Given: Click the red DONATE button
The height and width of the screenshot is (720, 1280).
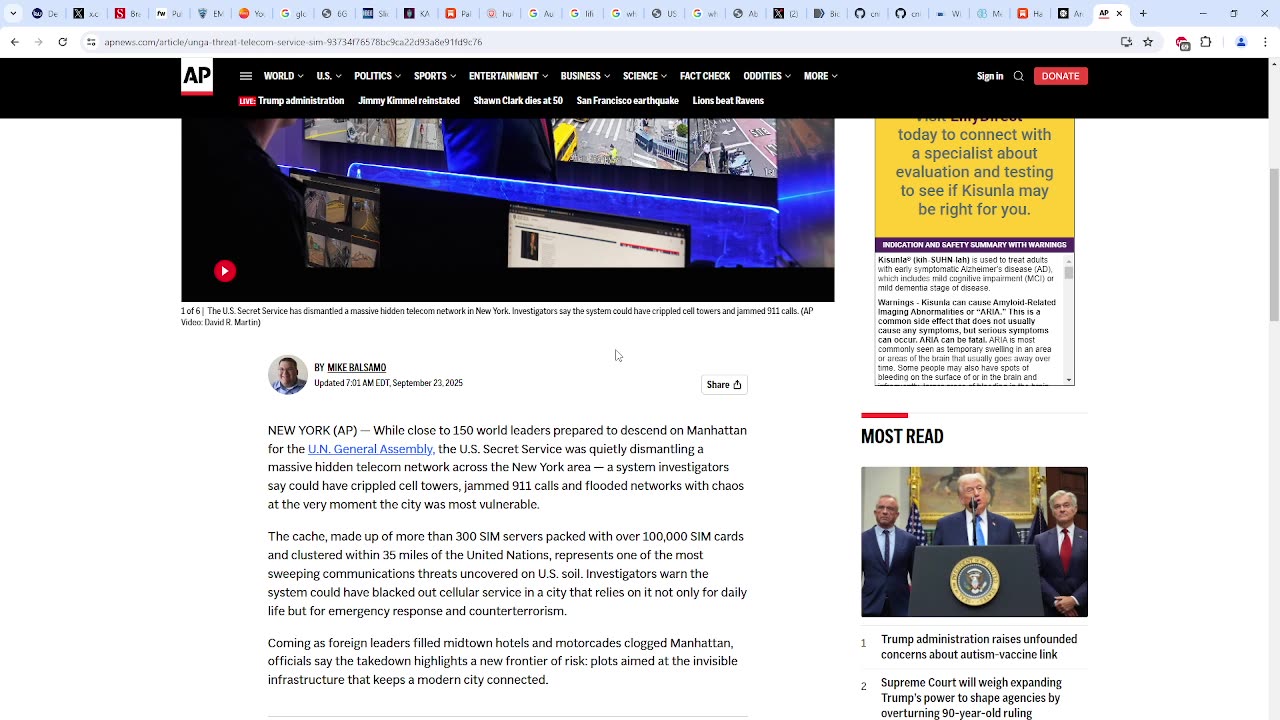Looking at the screenshot, I should point(1060,76).
